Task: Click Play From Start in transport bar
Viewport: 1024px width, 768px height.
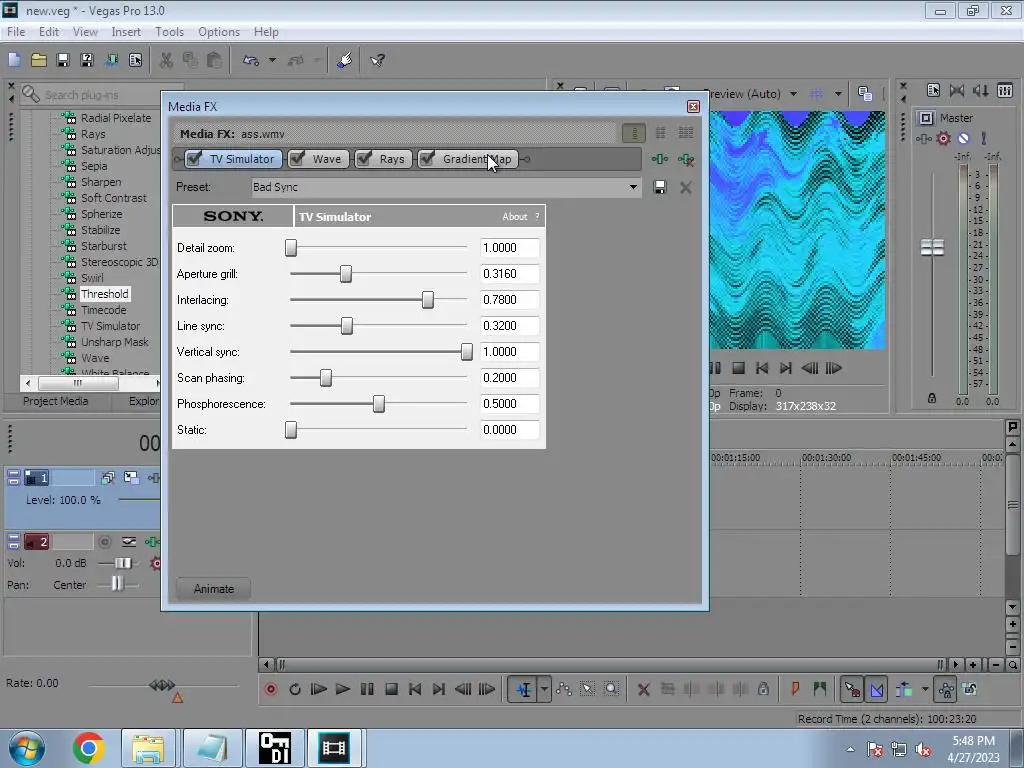Action: click(319, 689)
